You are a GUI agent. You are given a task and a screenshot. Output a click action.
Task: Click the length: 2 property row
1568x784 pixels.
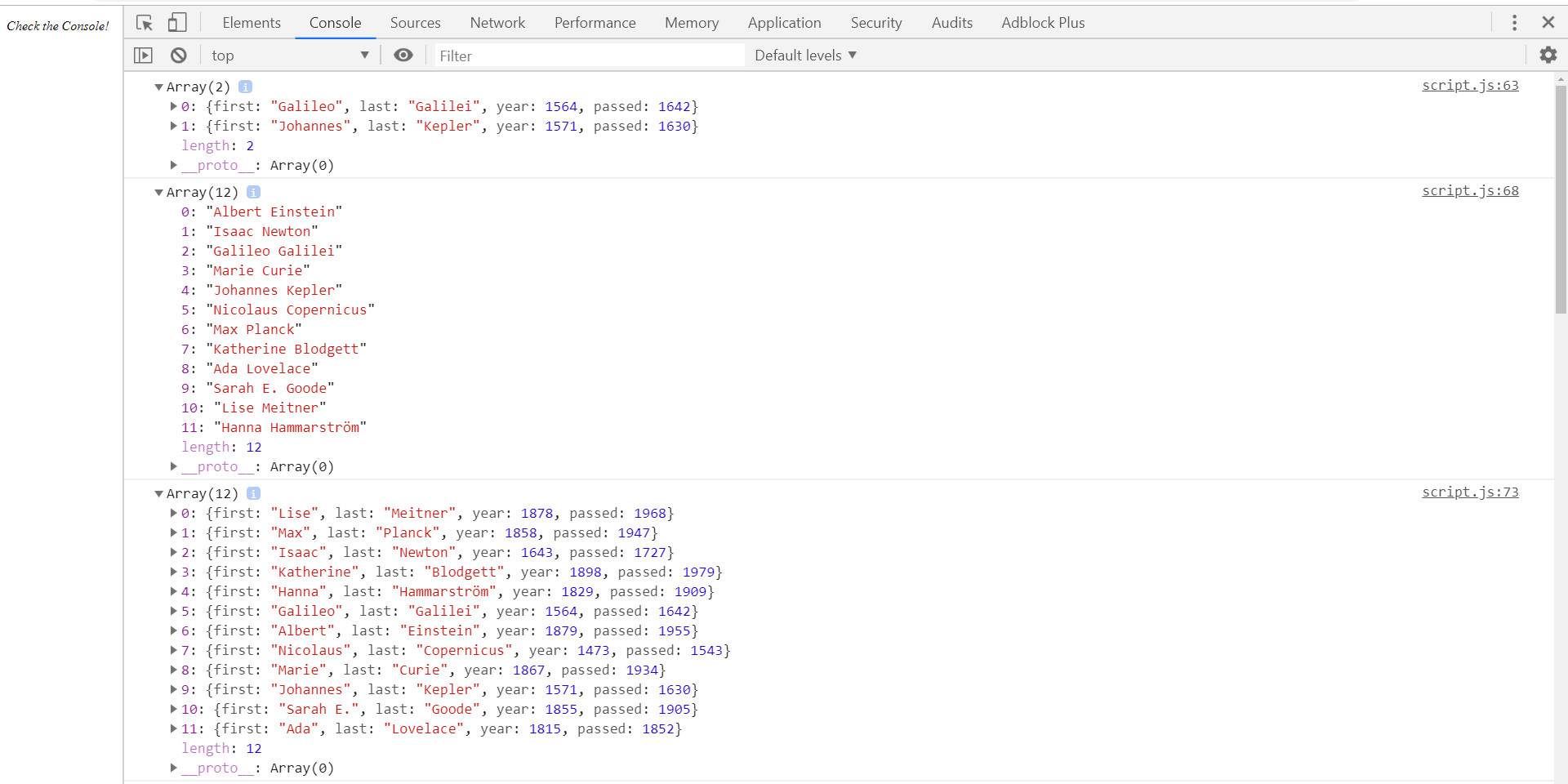pyautogui.click(x=217, y=145)
